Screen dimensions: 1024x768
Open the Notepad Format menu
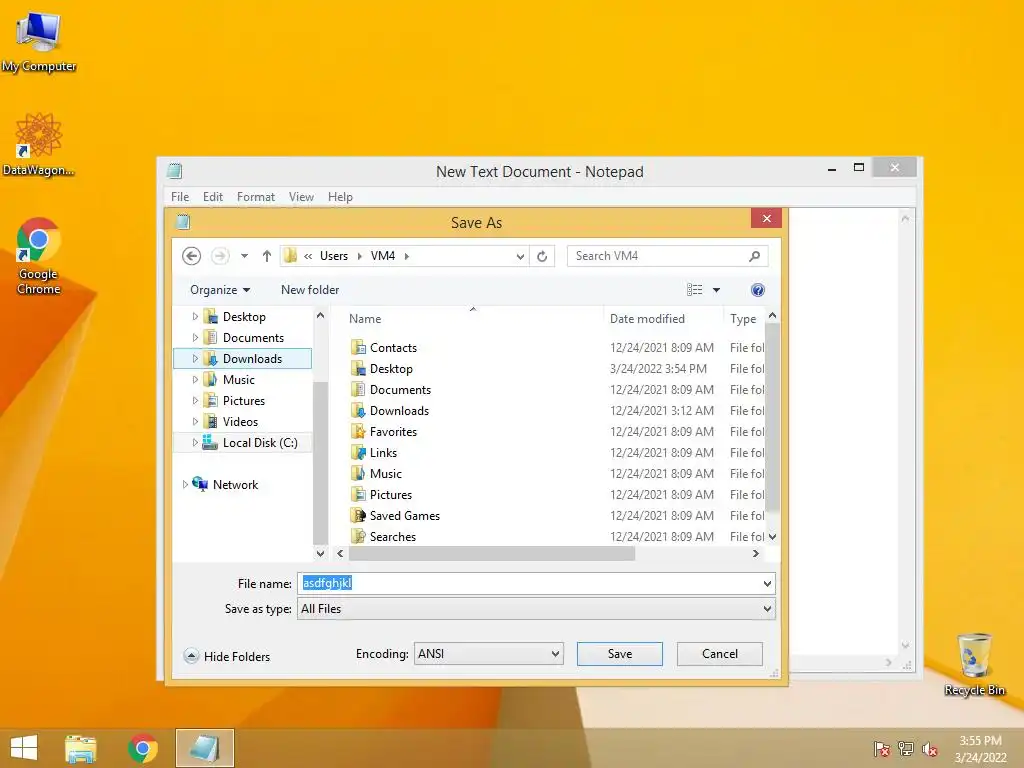[x=256, y=197]
